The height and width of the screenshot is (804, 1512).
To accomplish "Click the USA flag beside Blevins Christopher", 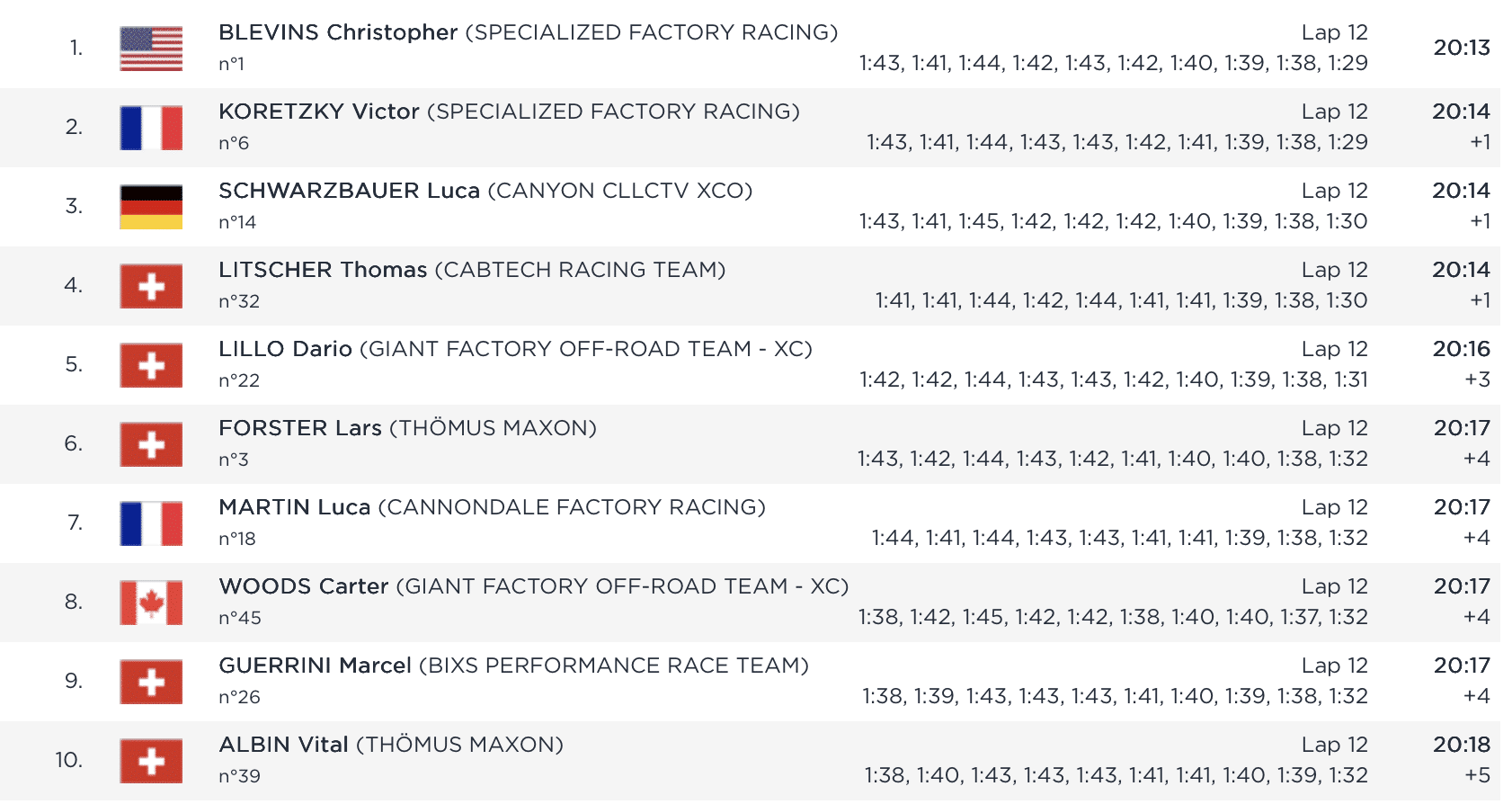I will [151, 49].
